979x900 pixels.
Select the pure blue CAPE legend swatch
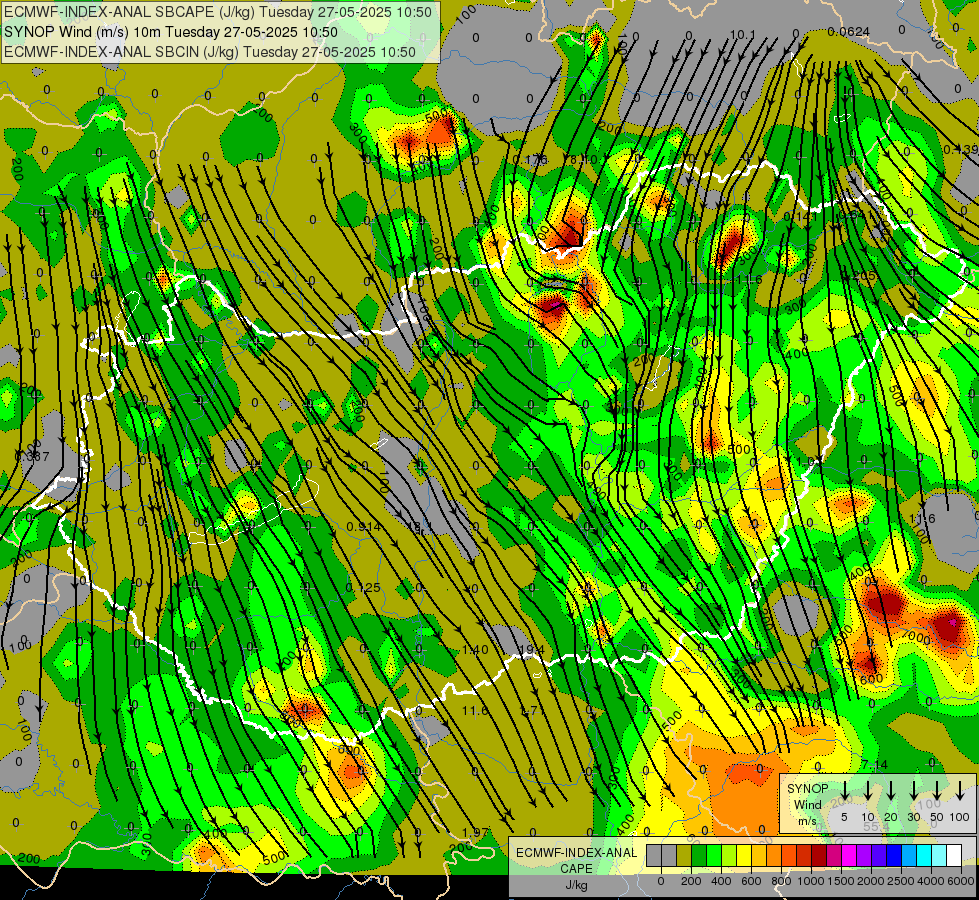tap(893, 855)
